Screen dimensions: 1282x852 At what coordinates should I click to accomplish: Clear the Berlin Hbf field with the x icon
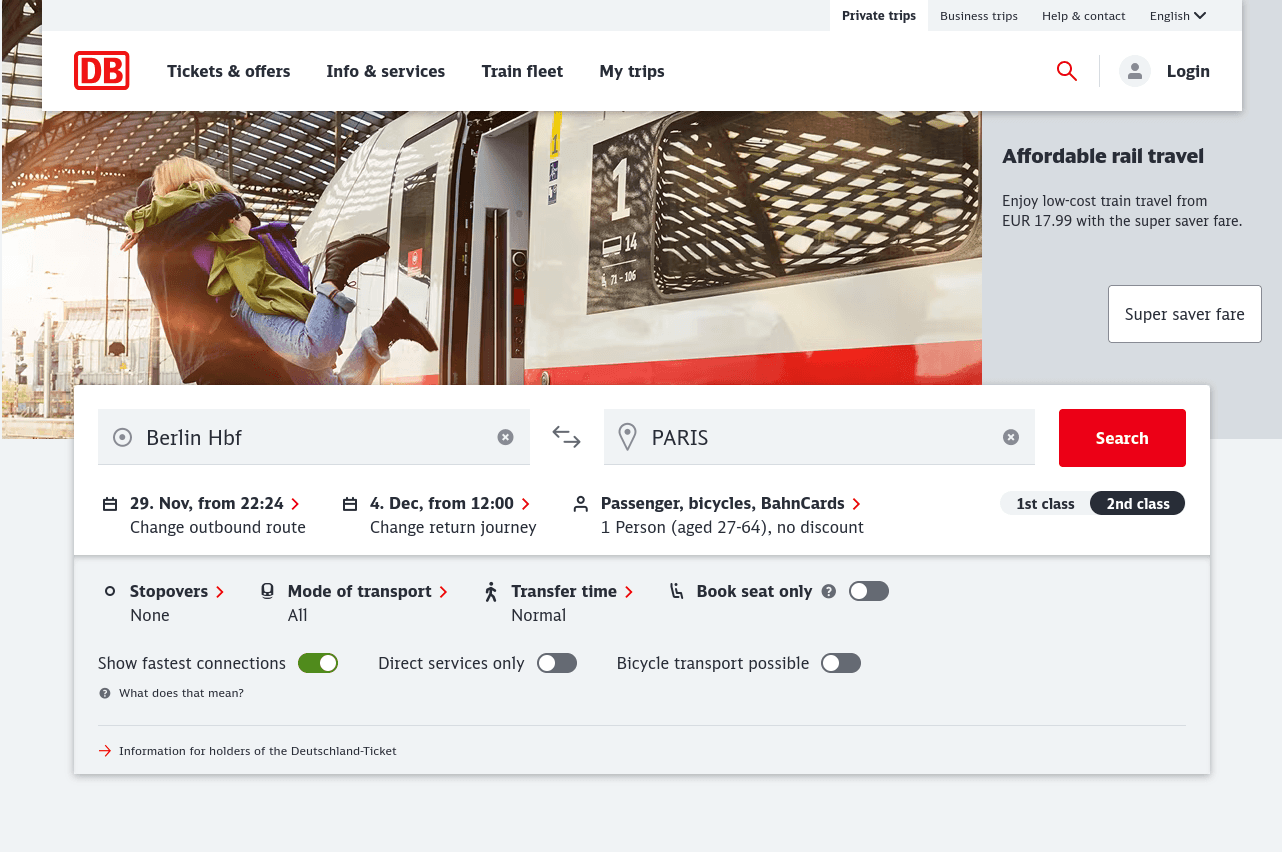(505, 437)
